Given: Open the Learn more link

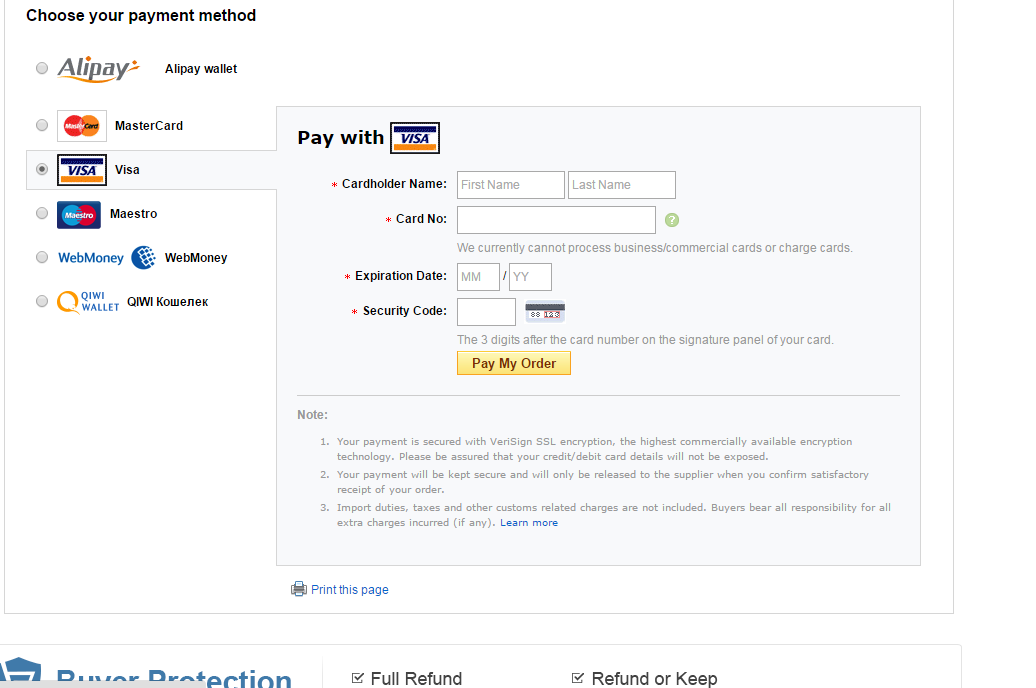Looking at the screenshot, I should 529,523.
